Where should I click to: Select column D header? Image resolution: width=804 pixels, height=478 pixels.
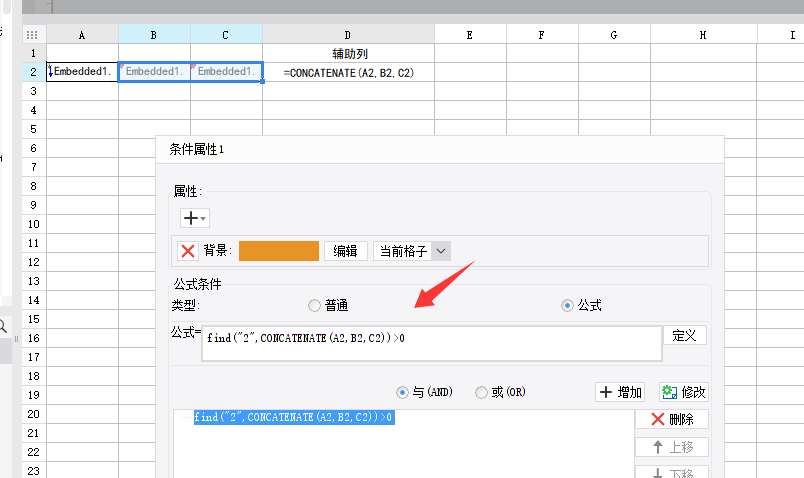tap(348, 35)
